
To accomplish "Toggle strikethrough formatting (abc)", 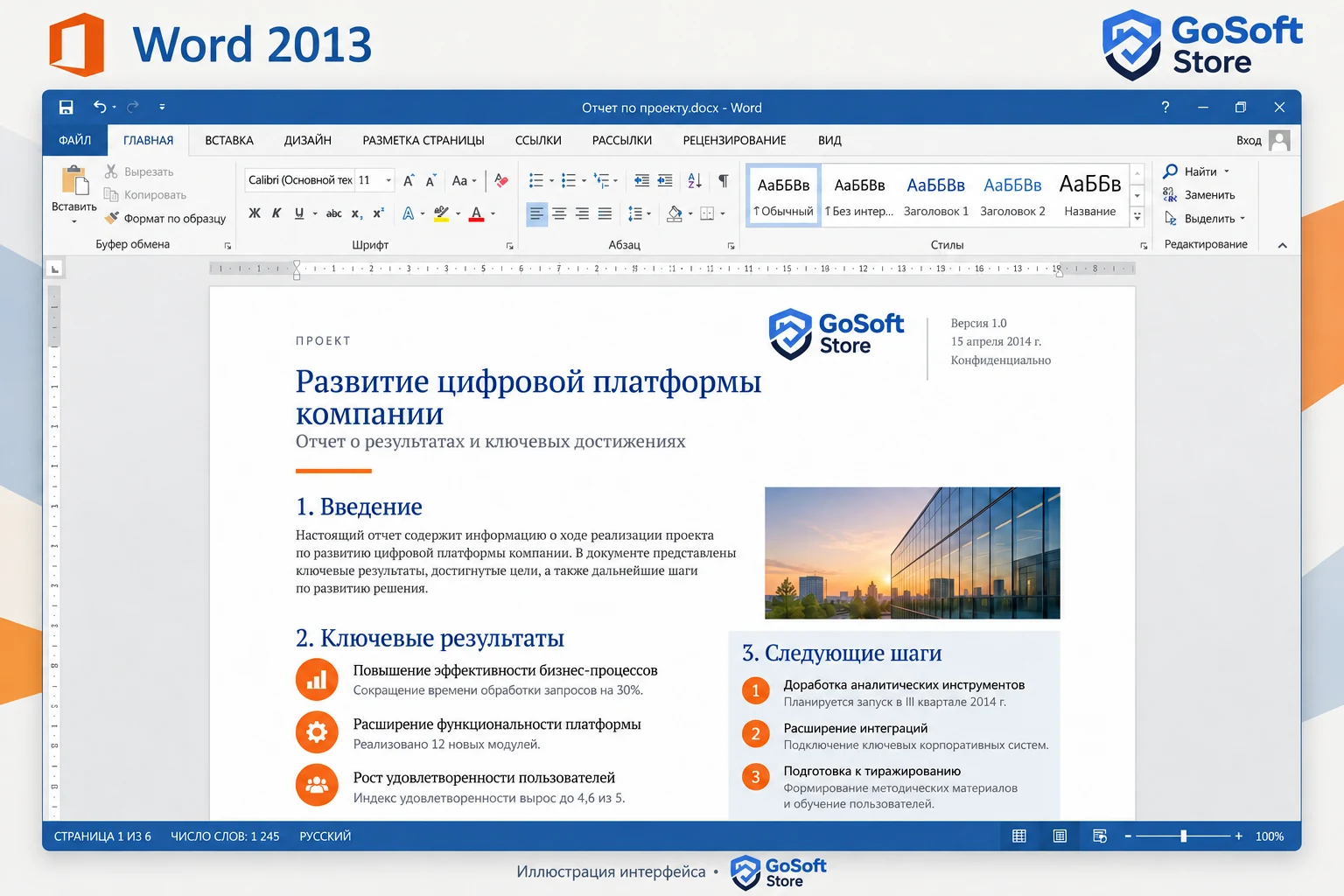I will [x=333, y=213].
